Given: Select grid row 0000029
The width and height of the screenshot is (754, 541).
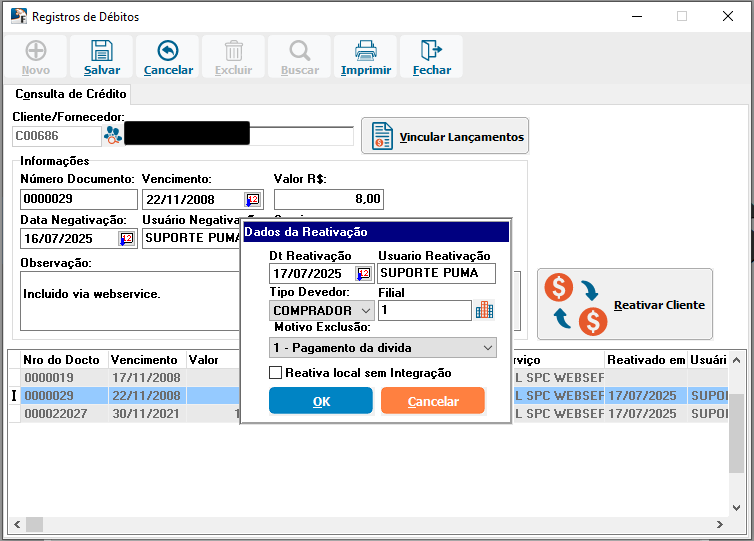Looking at the screenshot, I should coord(370,396).
